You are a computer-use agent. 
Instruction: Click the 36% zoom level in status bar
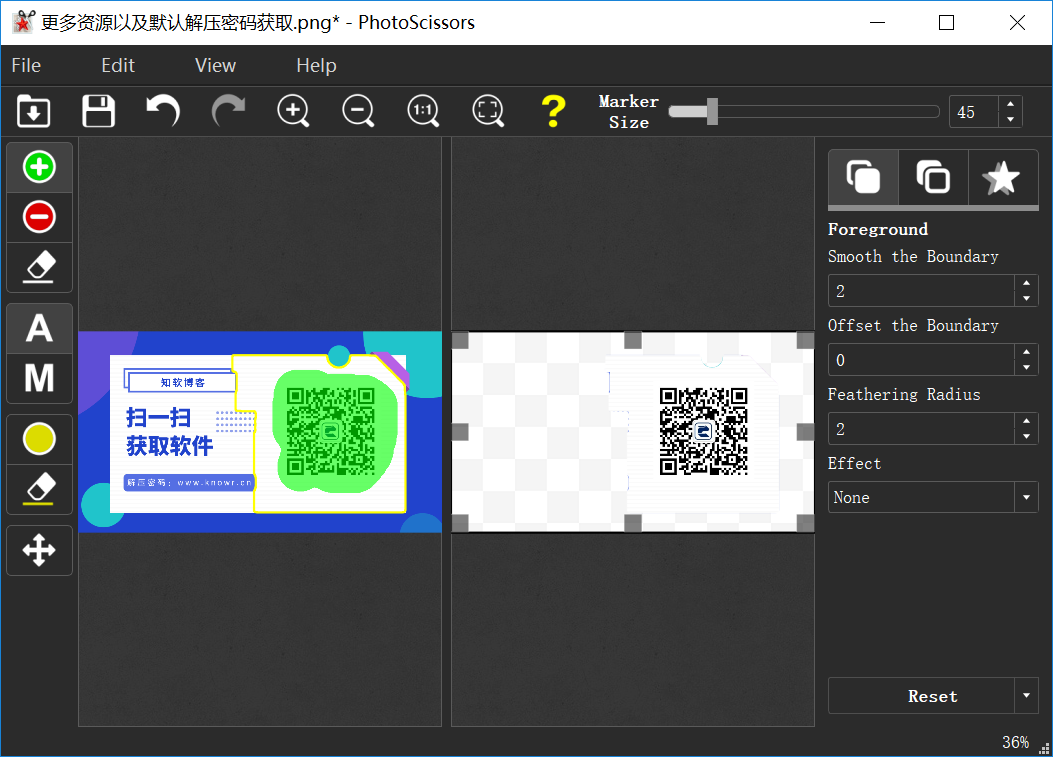pos(1015,742)
